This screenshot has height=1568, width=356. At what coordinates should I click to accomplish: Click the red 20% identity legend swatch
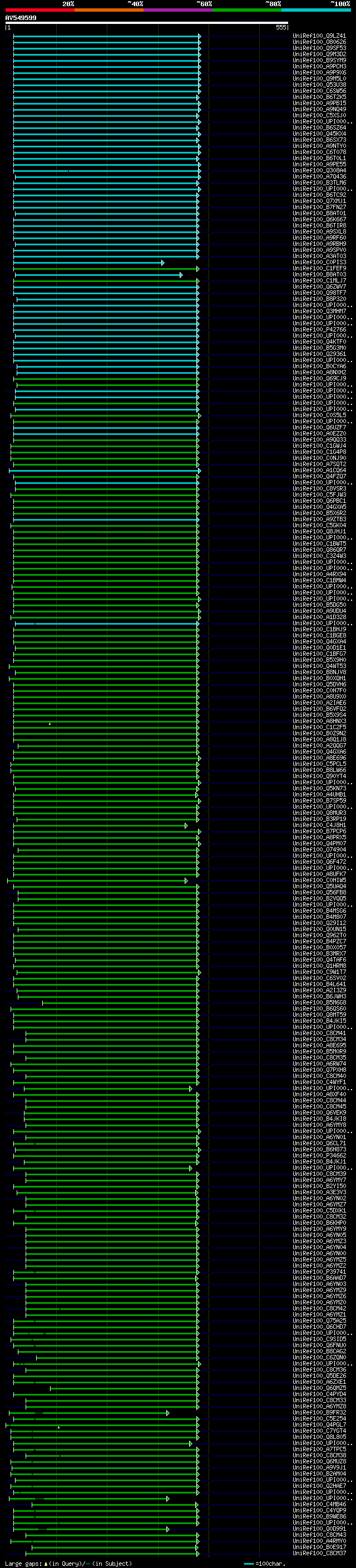tap(39, 10)
